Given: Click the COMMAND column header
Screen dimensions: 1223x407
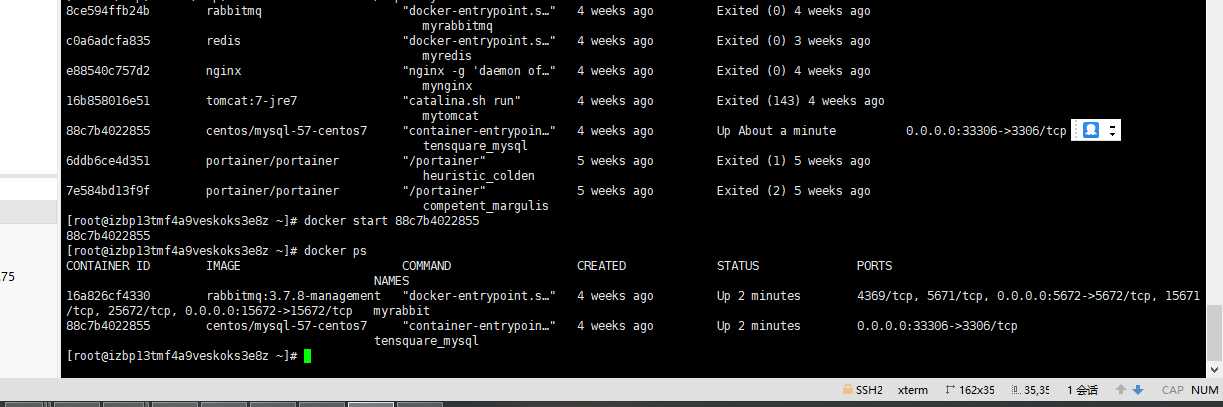Looking at the screenshot, I should [426, 266].
